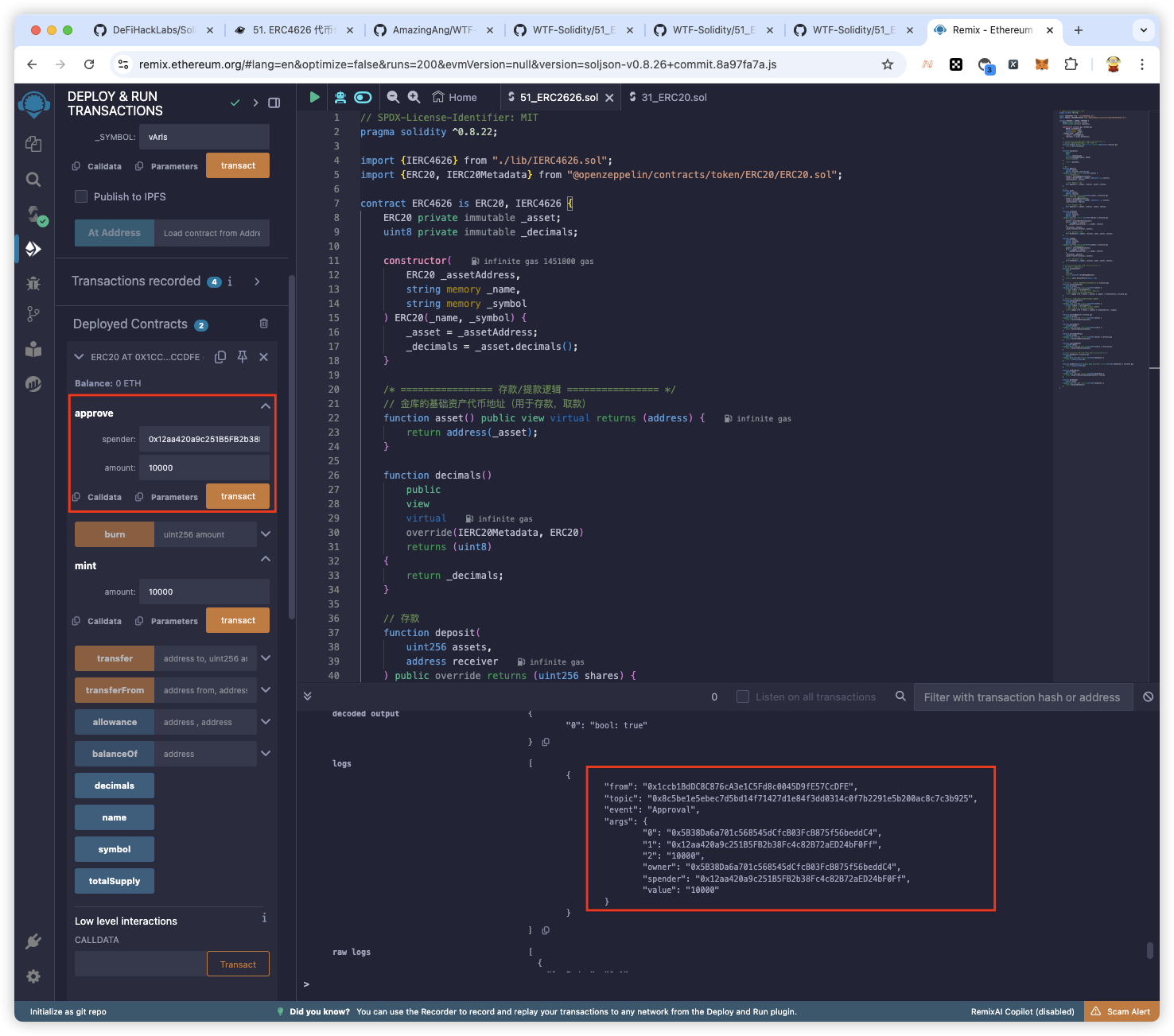Collapse the approve function panel
The image size is (1174, 1036).
tap(266, 406)
